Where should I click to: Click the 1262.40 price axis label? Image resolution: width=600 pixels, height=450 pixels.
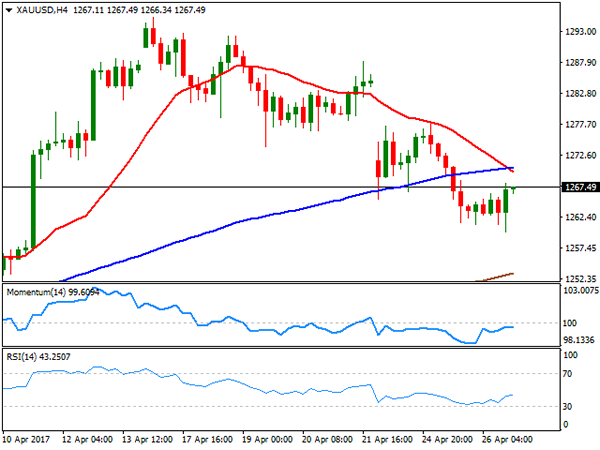tap(580, 217)
